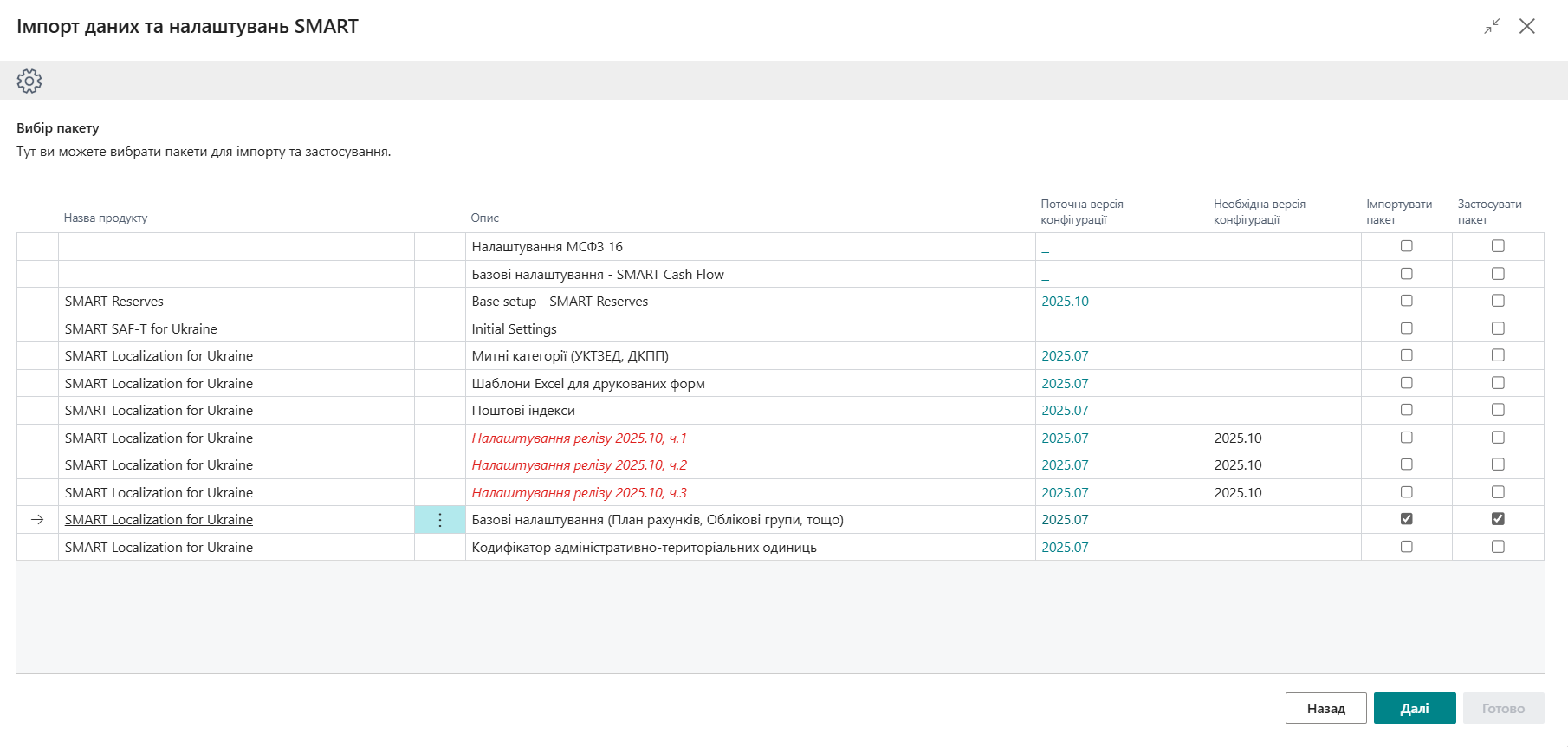Open version 2025.07 link for Поштові індекси
The width and height of the screenshot is (1568, 747).
click(x=1065, y=411)
